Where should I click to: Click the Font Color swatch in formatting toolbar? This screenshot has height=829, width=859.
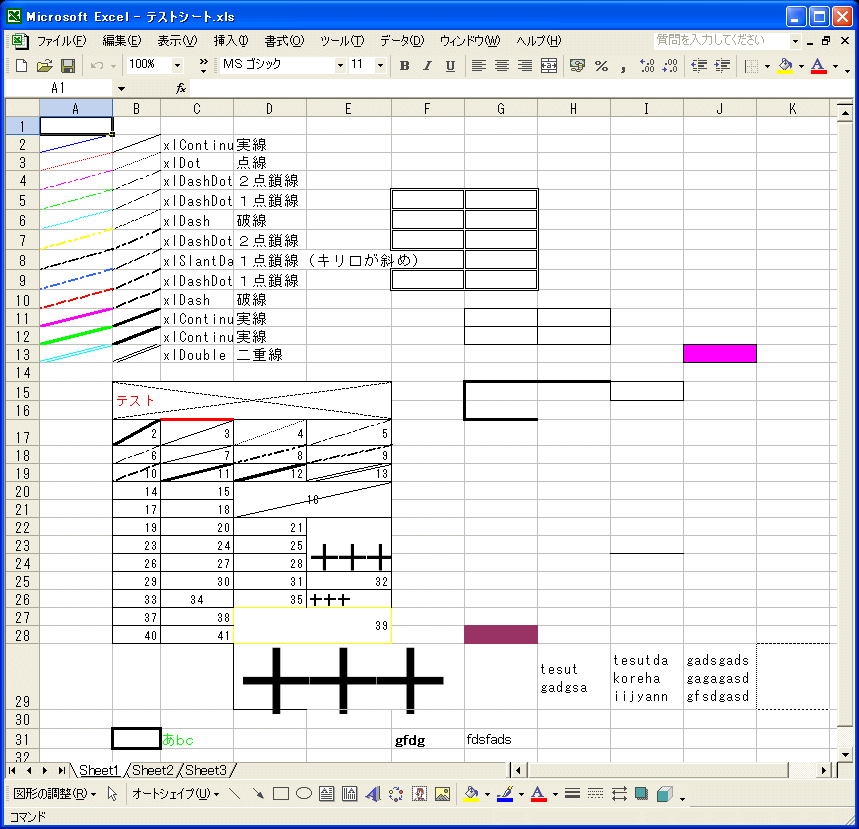pos(818,65)
